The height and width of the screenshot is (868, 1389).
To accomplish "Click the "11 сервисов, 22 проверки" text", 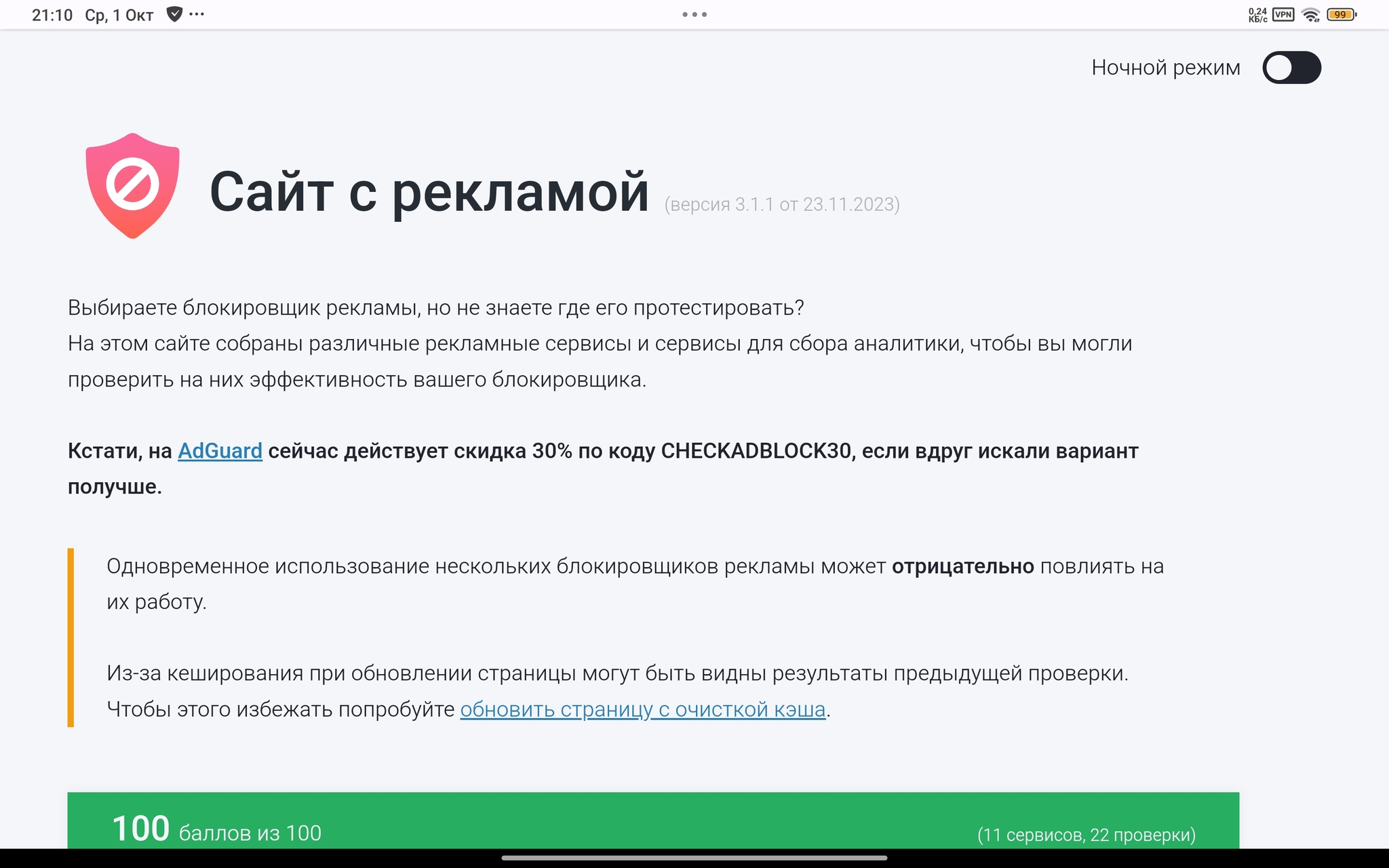I will pyautogui.click(x=1086, y=835).
